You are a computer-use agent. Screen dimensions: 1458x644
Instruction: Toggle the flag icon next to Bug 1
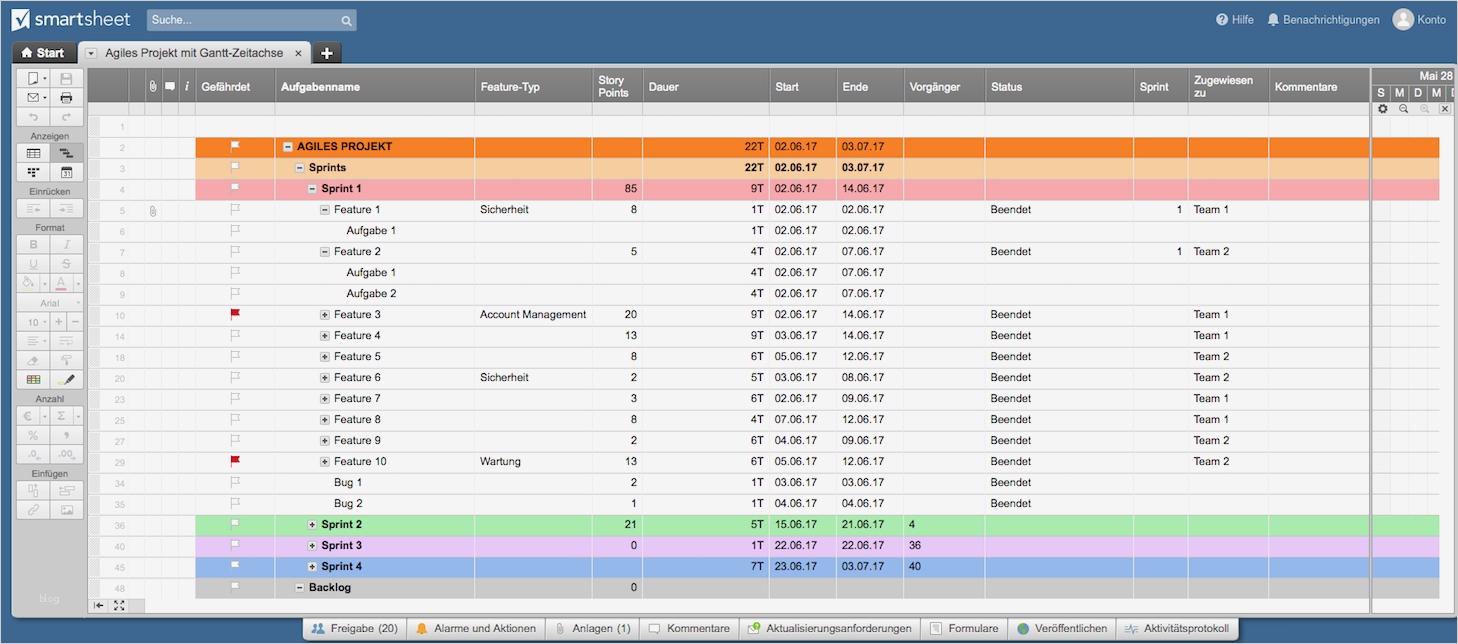[x=236, y=482]
